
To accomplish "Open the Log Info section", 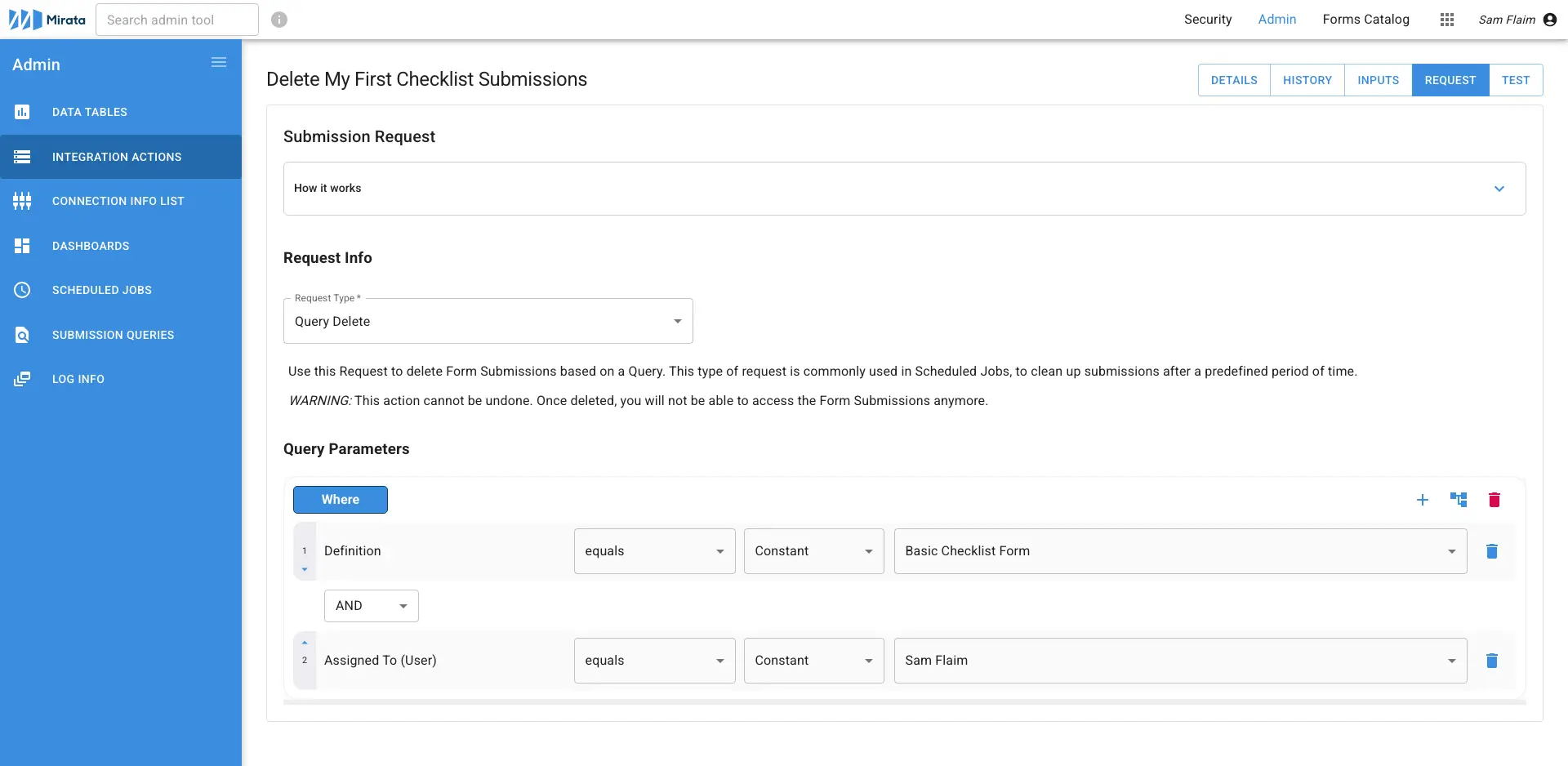I will [78, 379].
